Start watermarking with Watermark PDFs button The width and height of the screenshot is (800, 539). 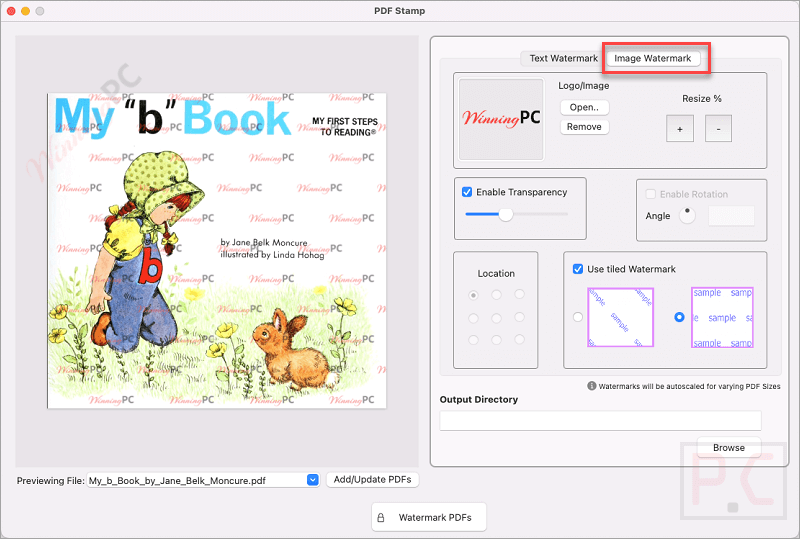pos(429,517)
